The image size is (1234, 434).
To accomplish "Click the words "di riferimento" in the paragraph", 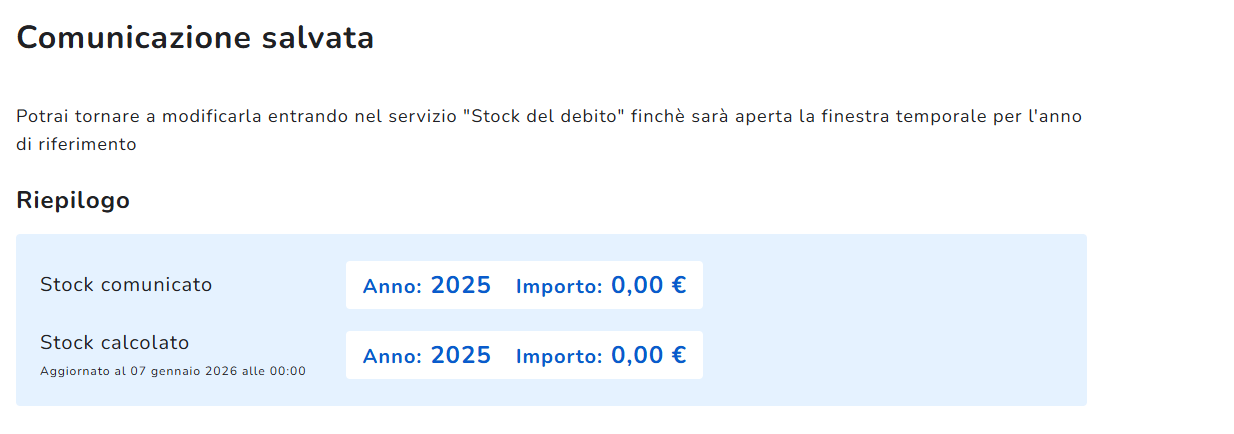I will click(76, 144).
